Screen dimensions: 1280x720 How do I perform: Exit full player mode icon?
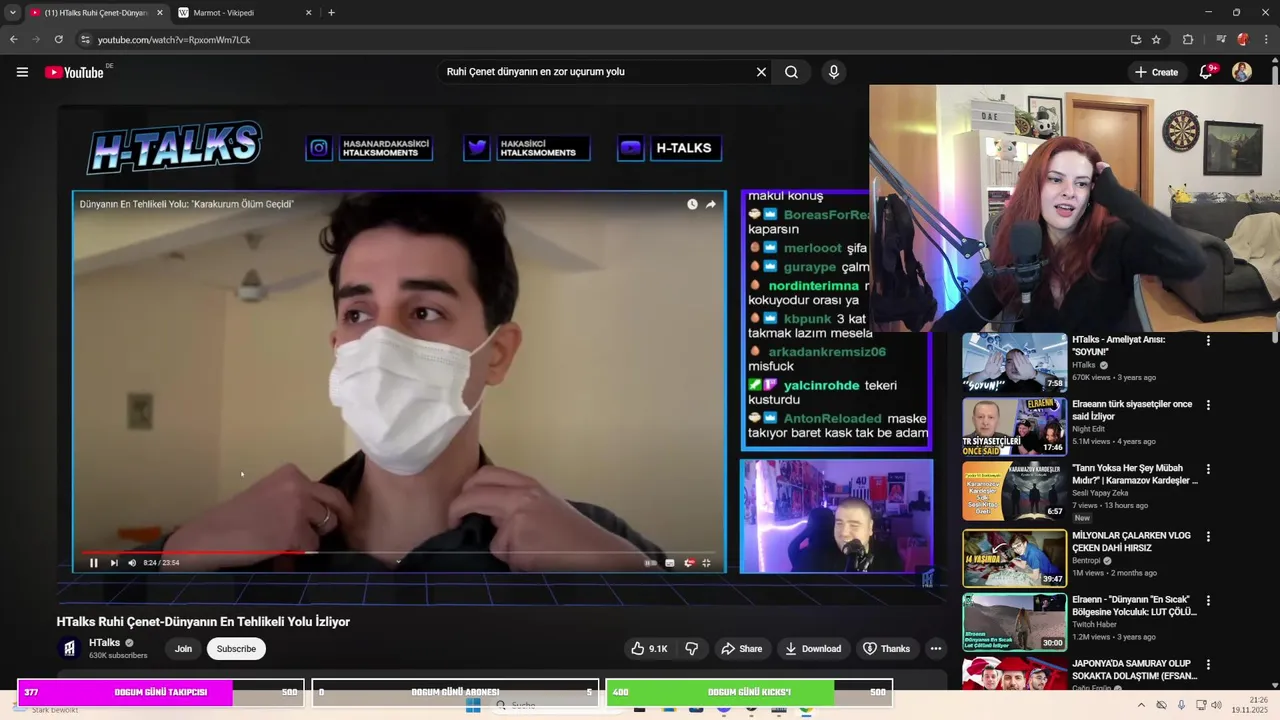point(707,563)
